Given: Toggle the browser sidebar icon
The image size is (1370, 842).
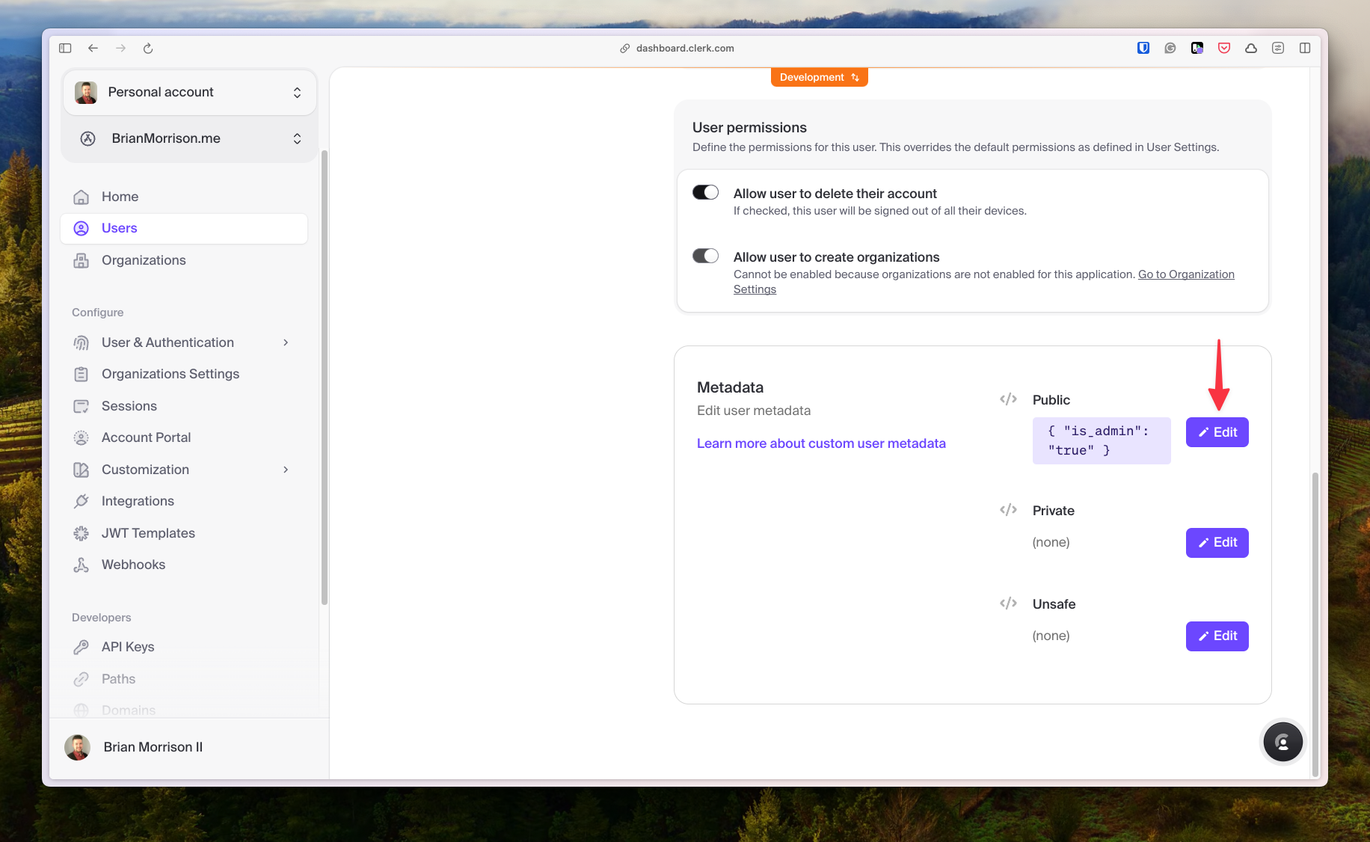Looking at the screenshot, I should [65, 48].
